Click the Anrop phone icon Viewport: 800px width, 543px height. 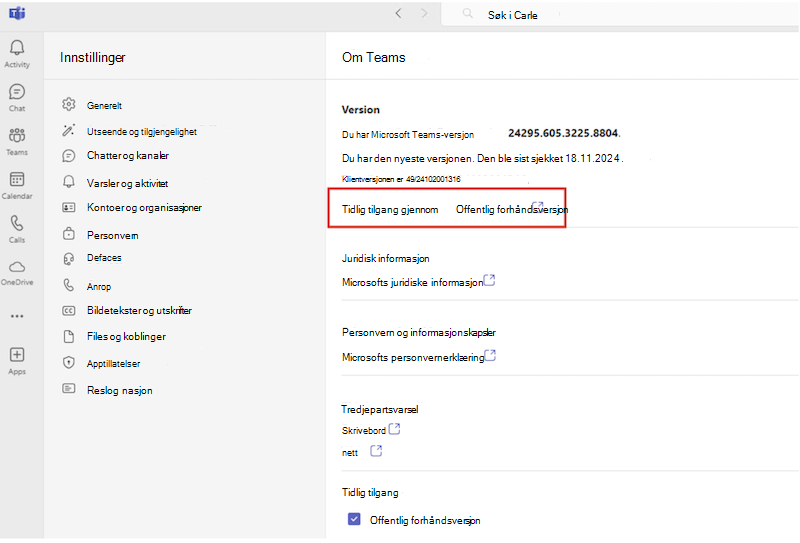69,285
